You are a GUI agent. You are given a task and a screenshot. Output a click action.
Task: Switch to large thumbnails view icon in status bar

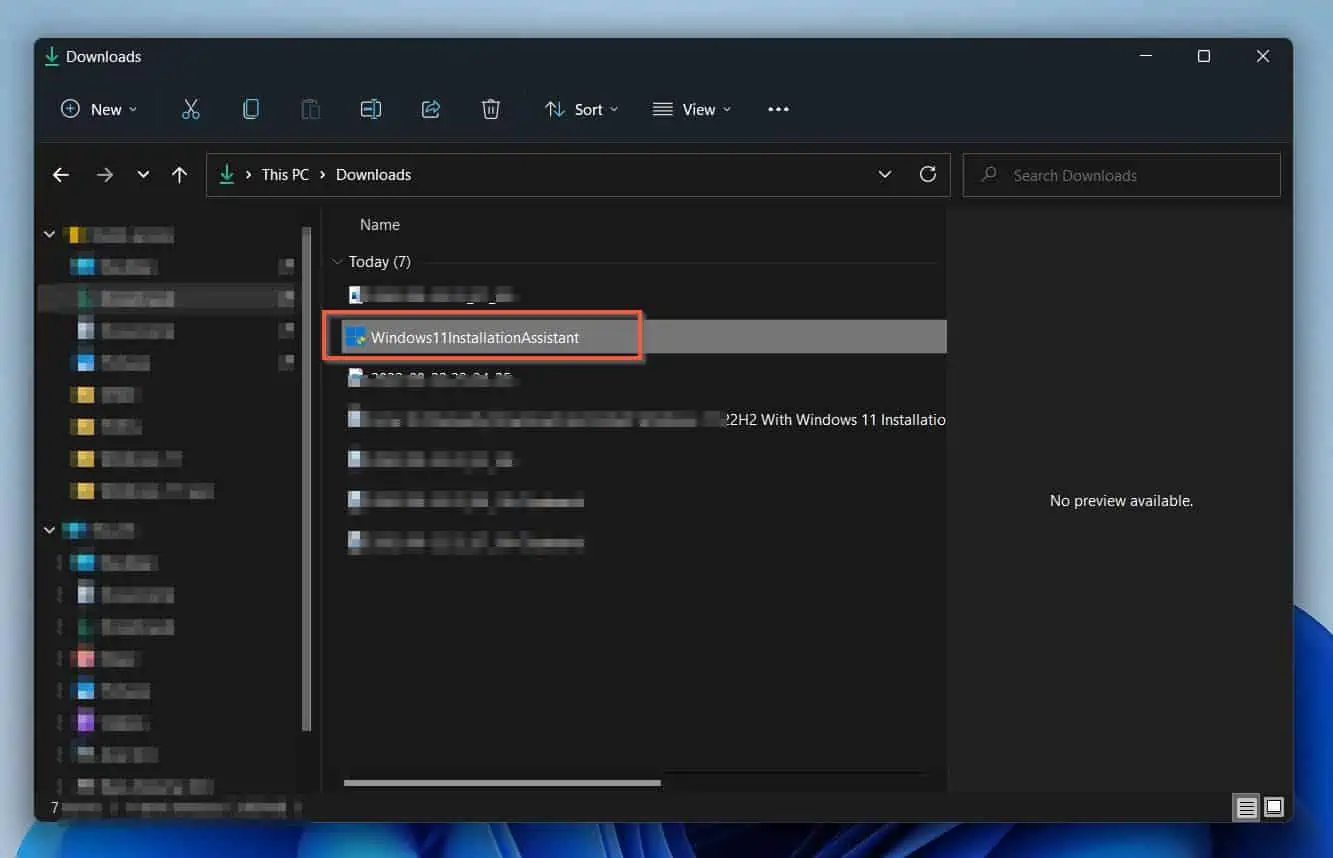pos(1274,807)
